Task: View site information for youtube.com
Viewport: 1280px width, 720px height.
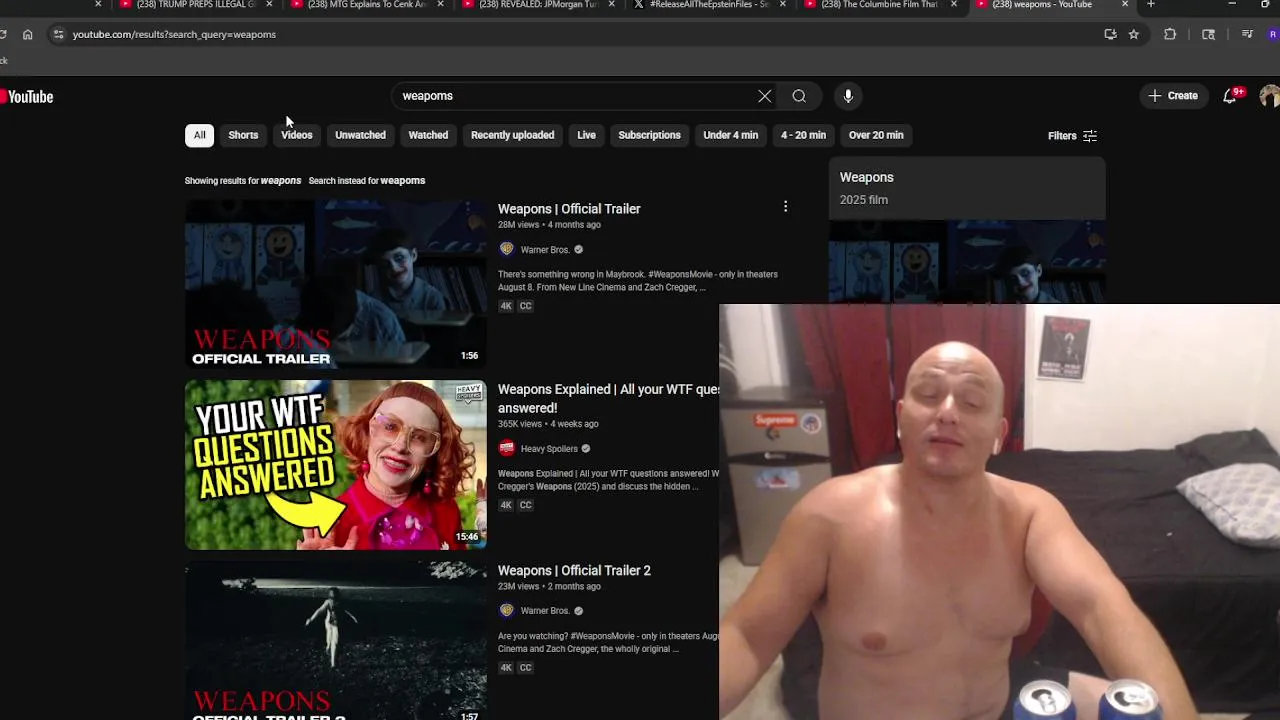Action: pyautogui.click(x=58, y=34)
